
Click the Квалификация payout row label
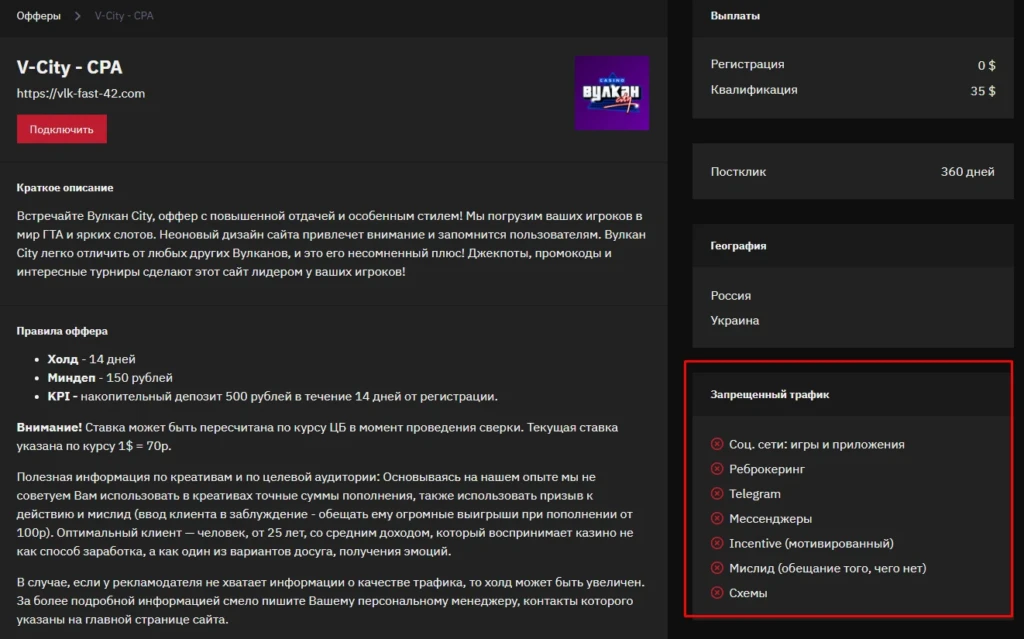754,90
